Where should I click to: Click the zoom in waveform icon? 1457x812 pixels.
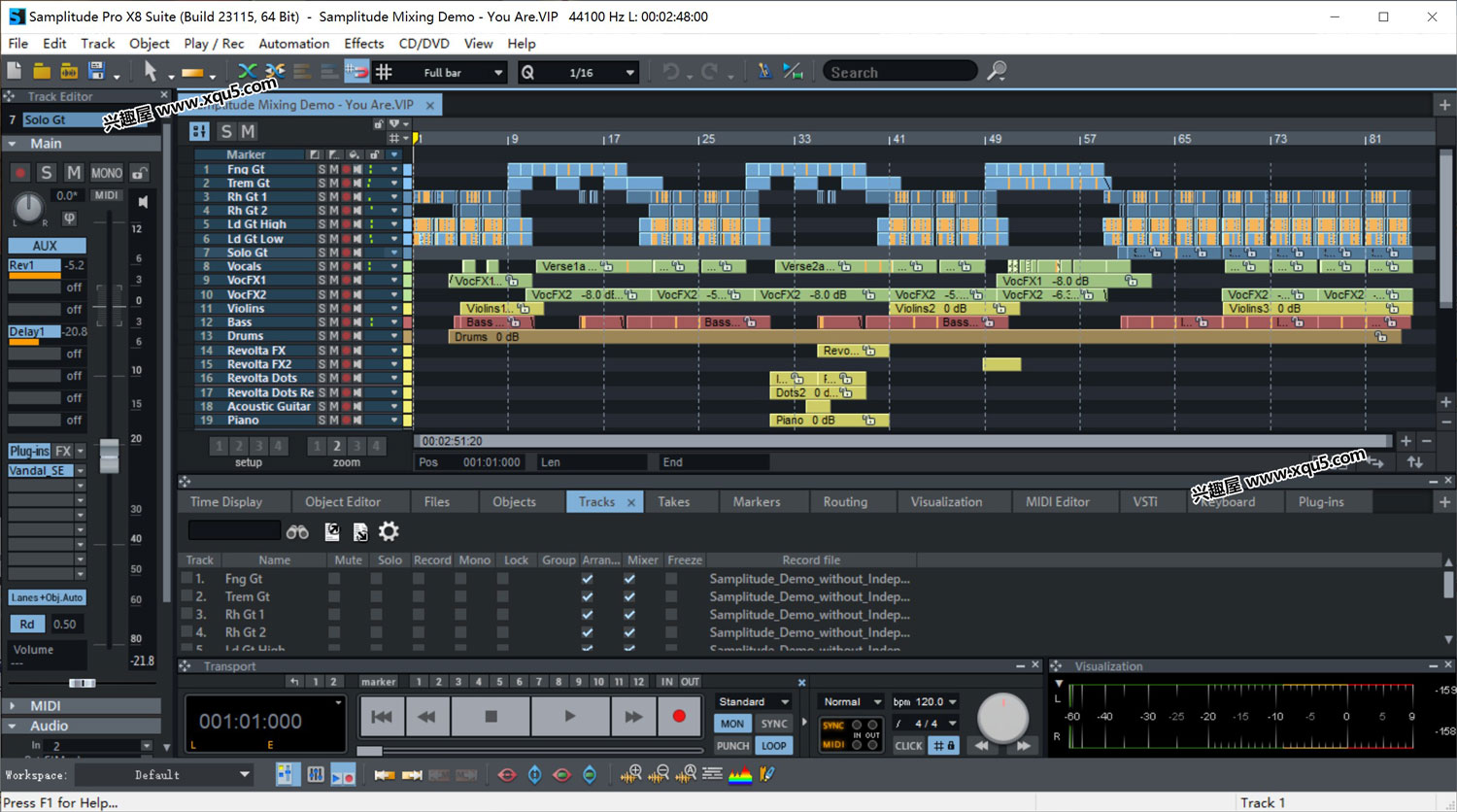click(631, 774)
